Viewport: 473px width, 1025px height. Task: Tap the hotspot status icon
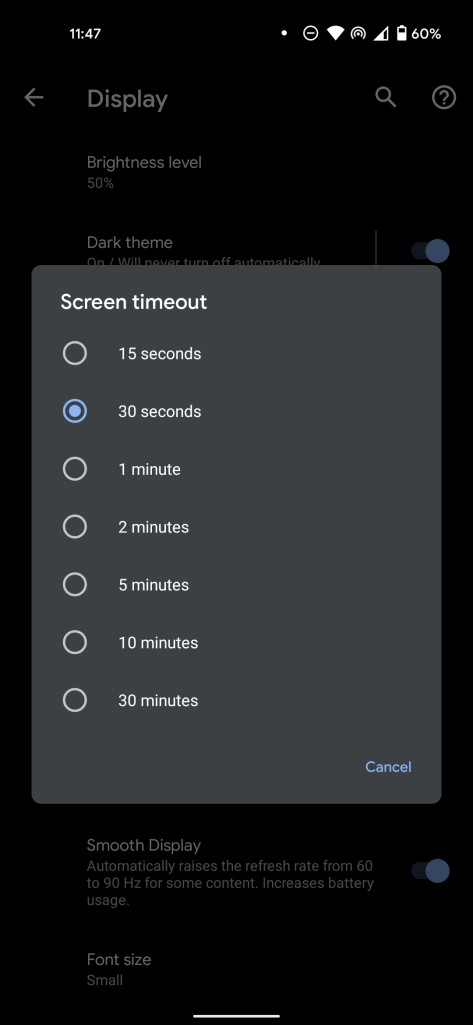tap(357, 33)
